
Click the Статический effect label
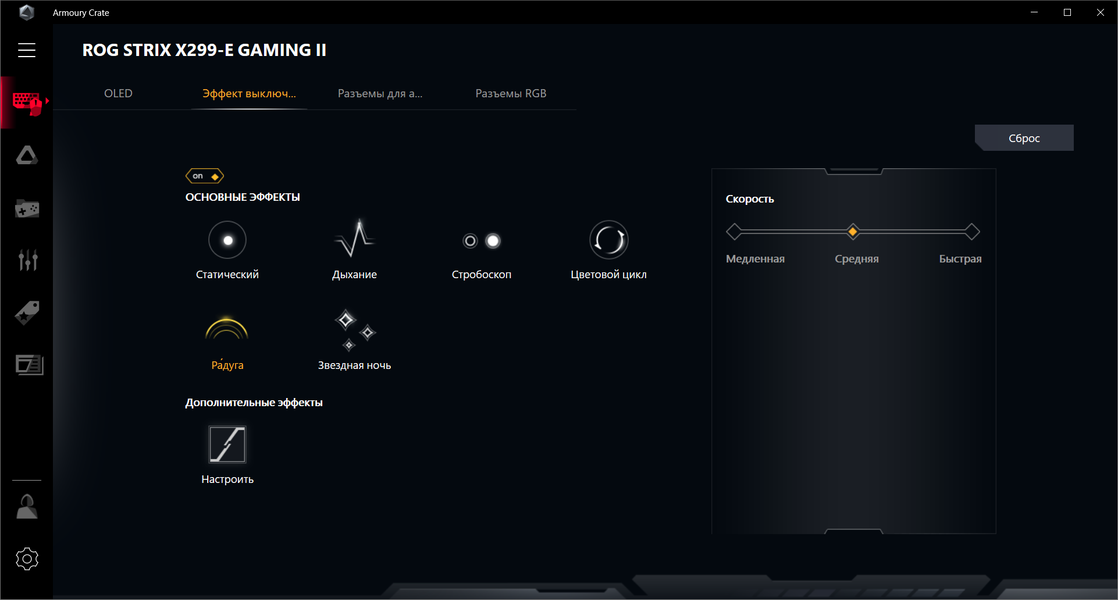227,274
